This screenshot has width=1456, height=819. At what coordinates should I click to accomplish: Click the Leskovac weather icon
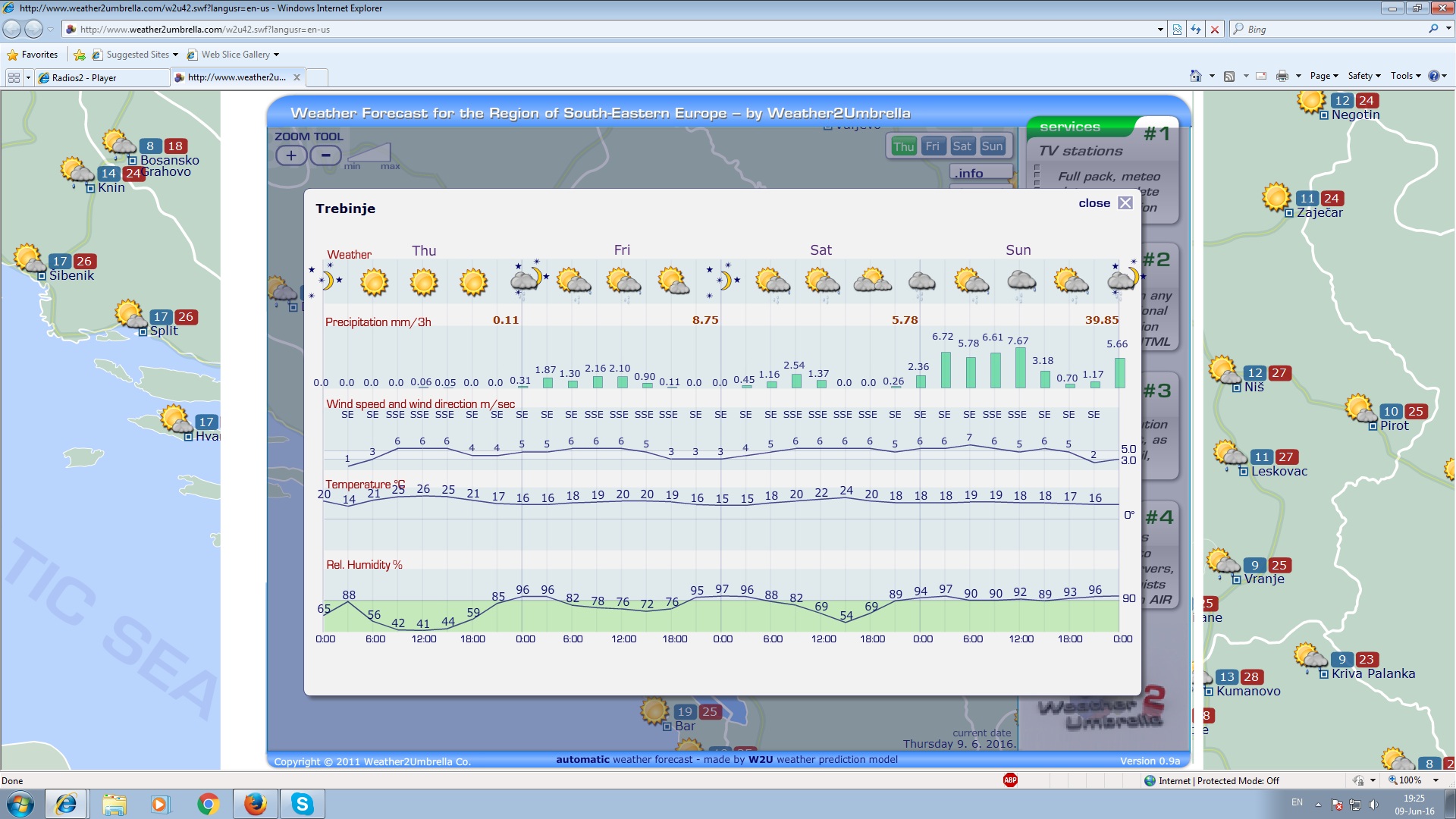pyautogui.click(x=1229, y=455)
